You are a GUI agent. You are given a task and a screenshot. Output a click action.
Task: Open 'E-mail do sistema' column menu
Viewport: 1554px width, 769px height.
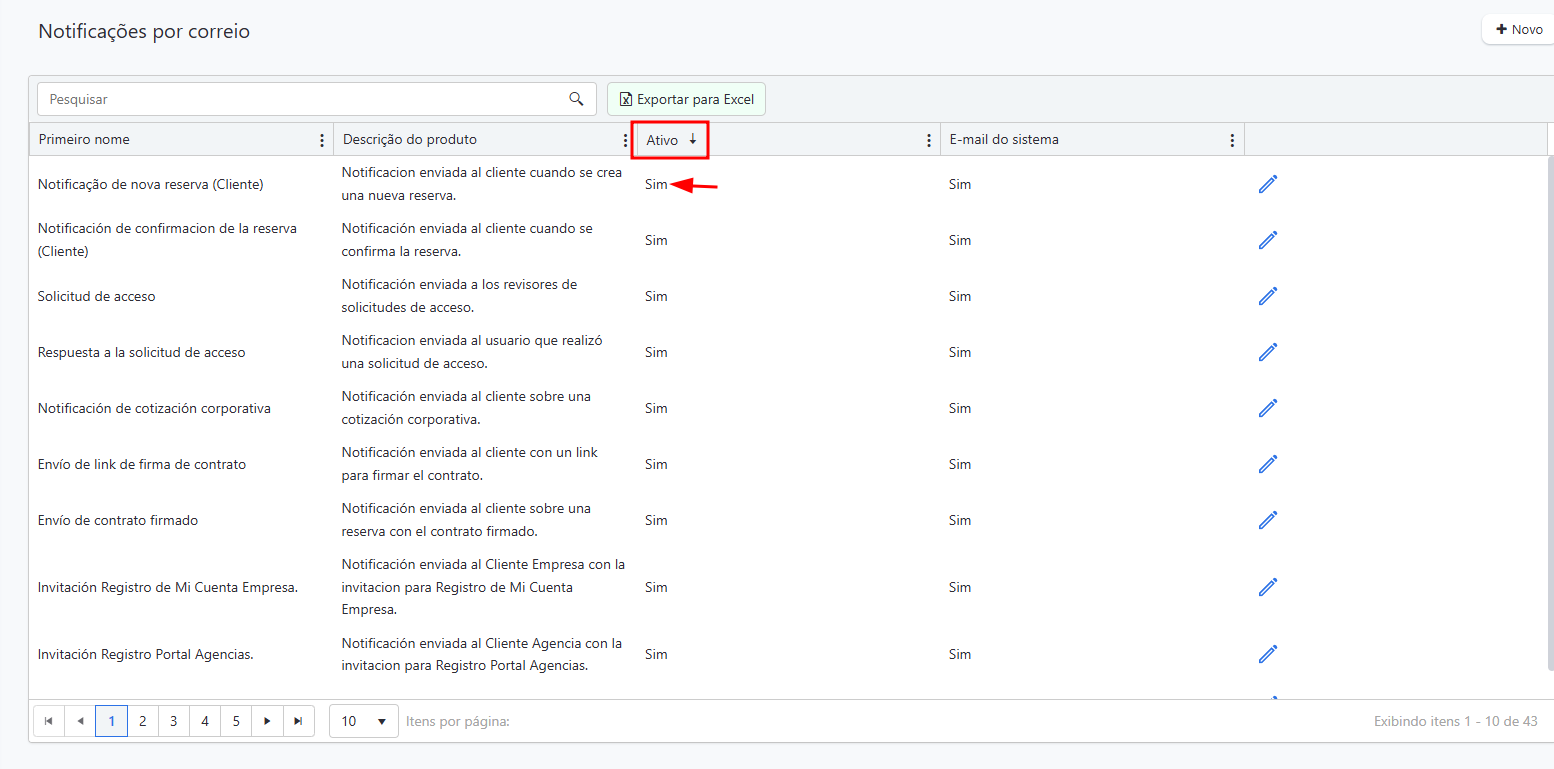(x=1232, y=141)
